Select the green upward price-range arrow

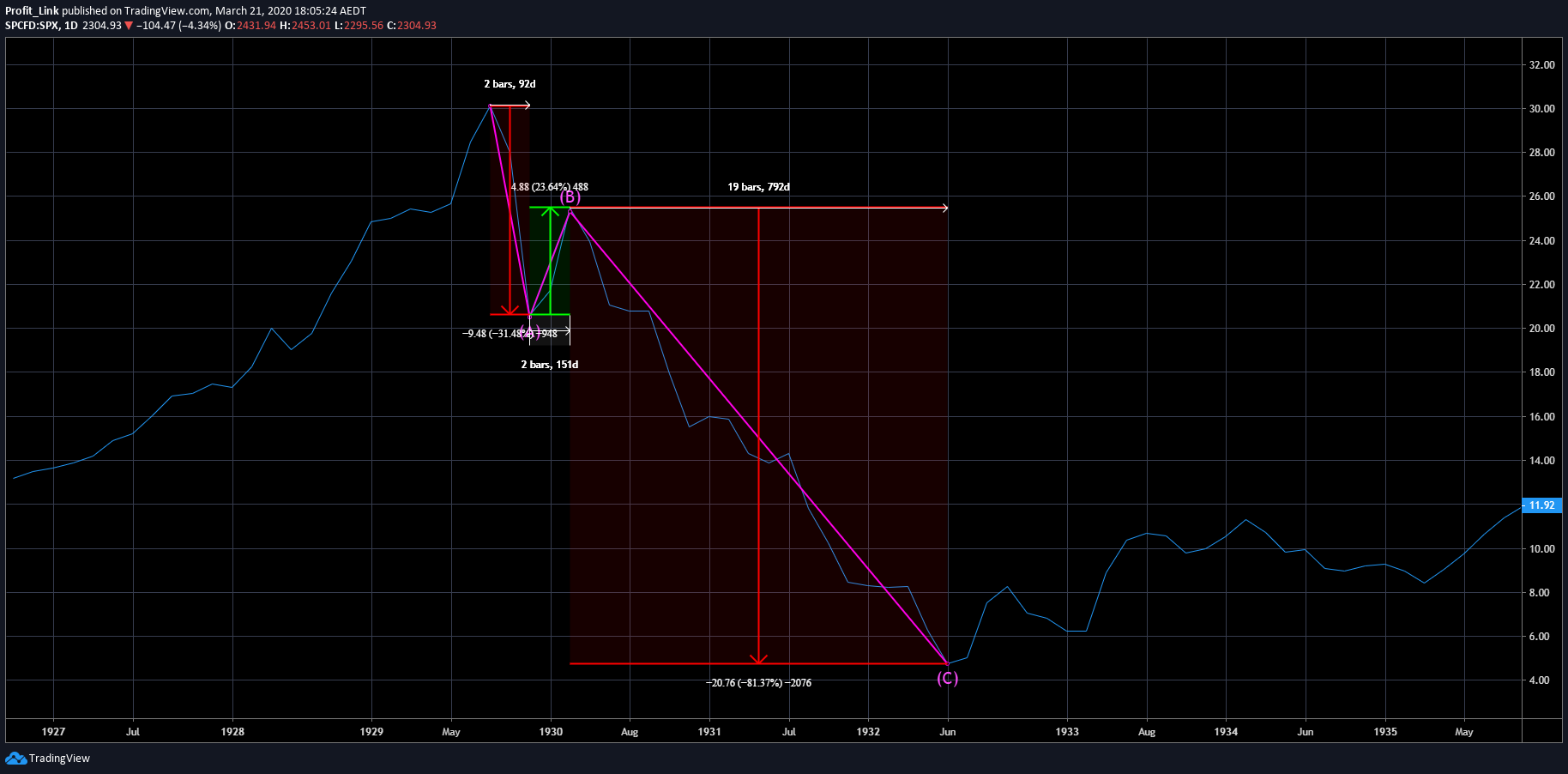550,261
